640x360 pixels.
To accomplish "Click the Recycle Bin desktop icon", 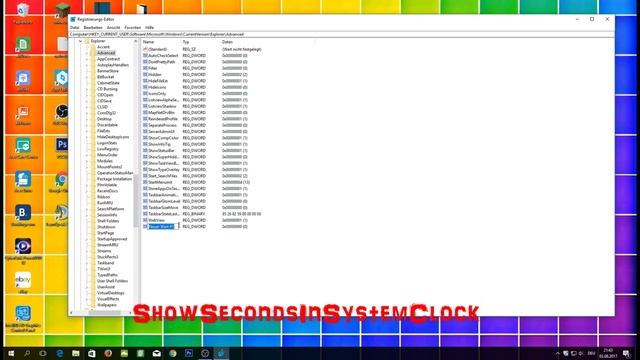I will point(23,13).
